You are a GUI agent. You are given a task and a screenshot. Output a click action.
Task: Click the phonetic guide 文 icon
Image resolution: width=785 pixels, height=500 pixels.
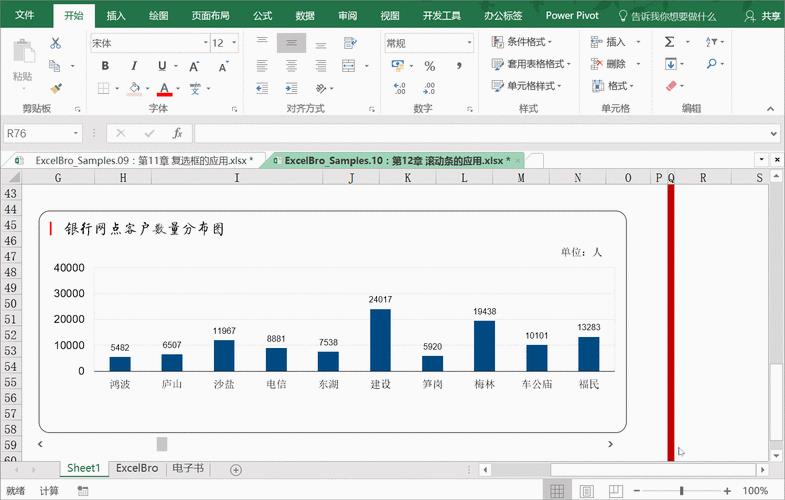click(195, 89)
